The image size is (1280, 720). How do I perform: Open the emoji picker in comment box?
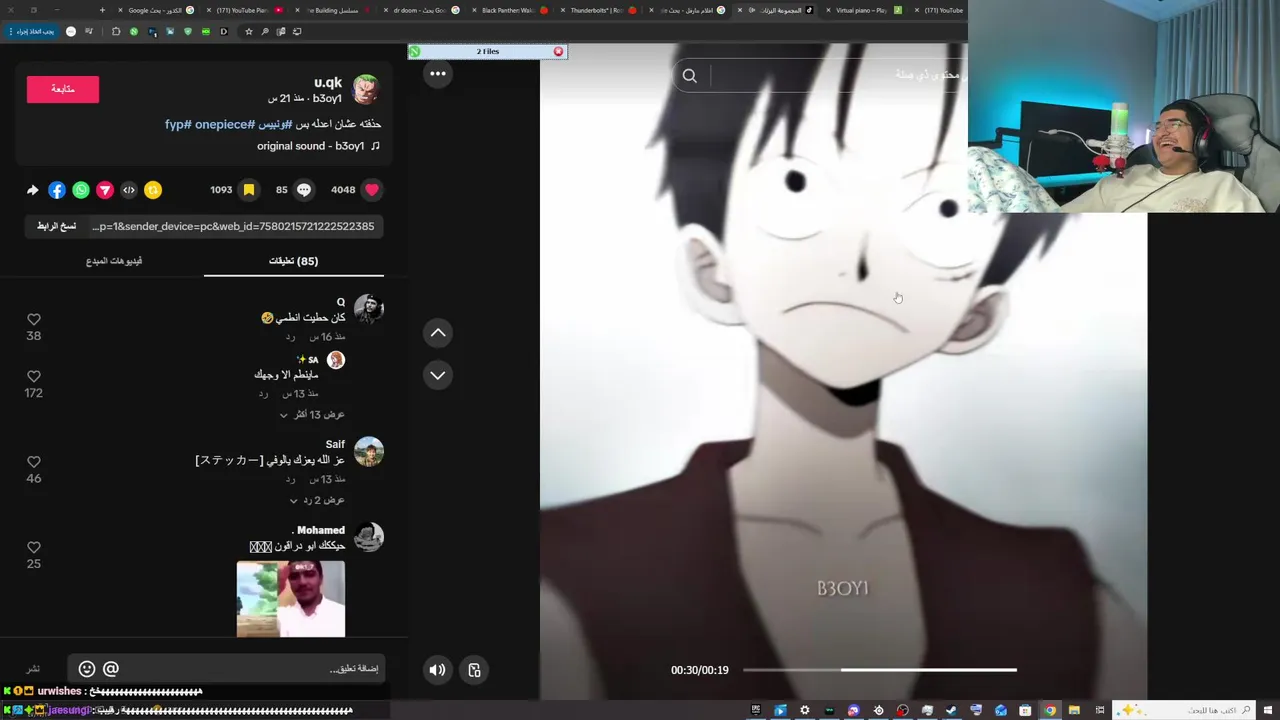(x=87, y=669)
